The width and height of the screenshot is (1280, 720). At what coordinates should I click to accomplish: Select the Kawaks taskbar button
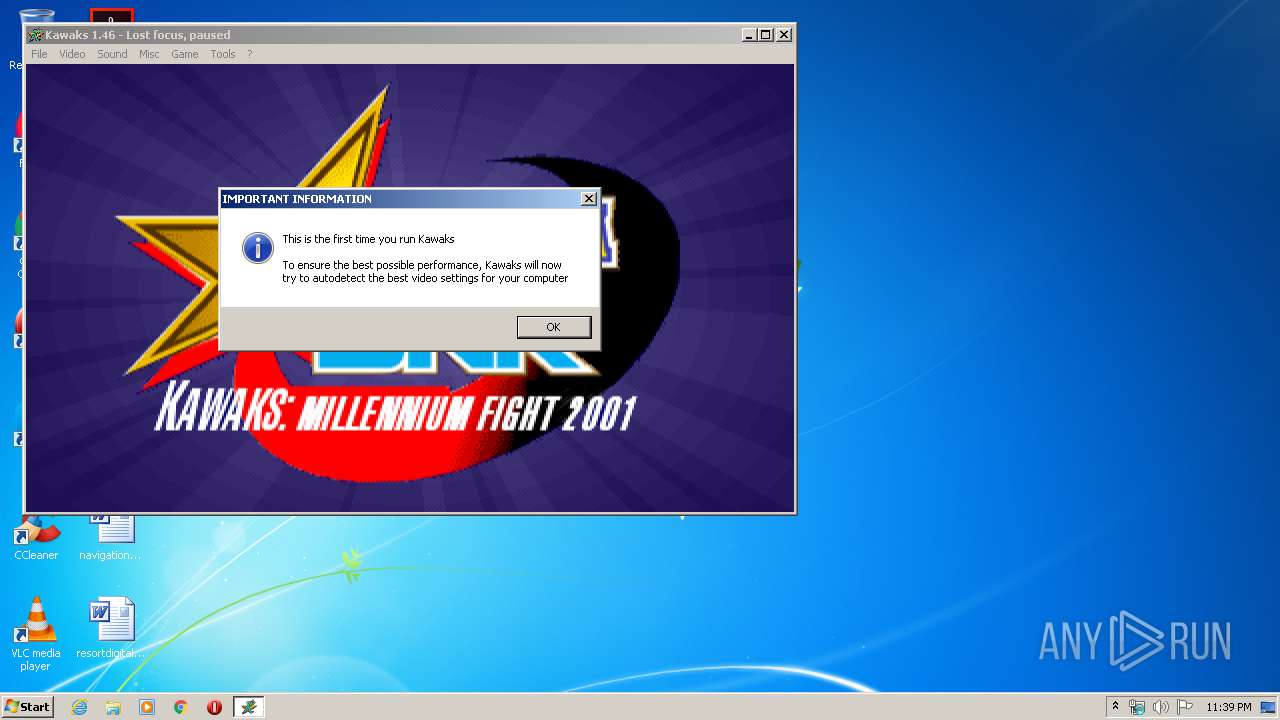249,707
